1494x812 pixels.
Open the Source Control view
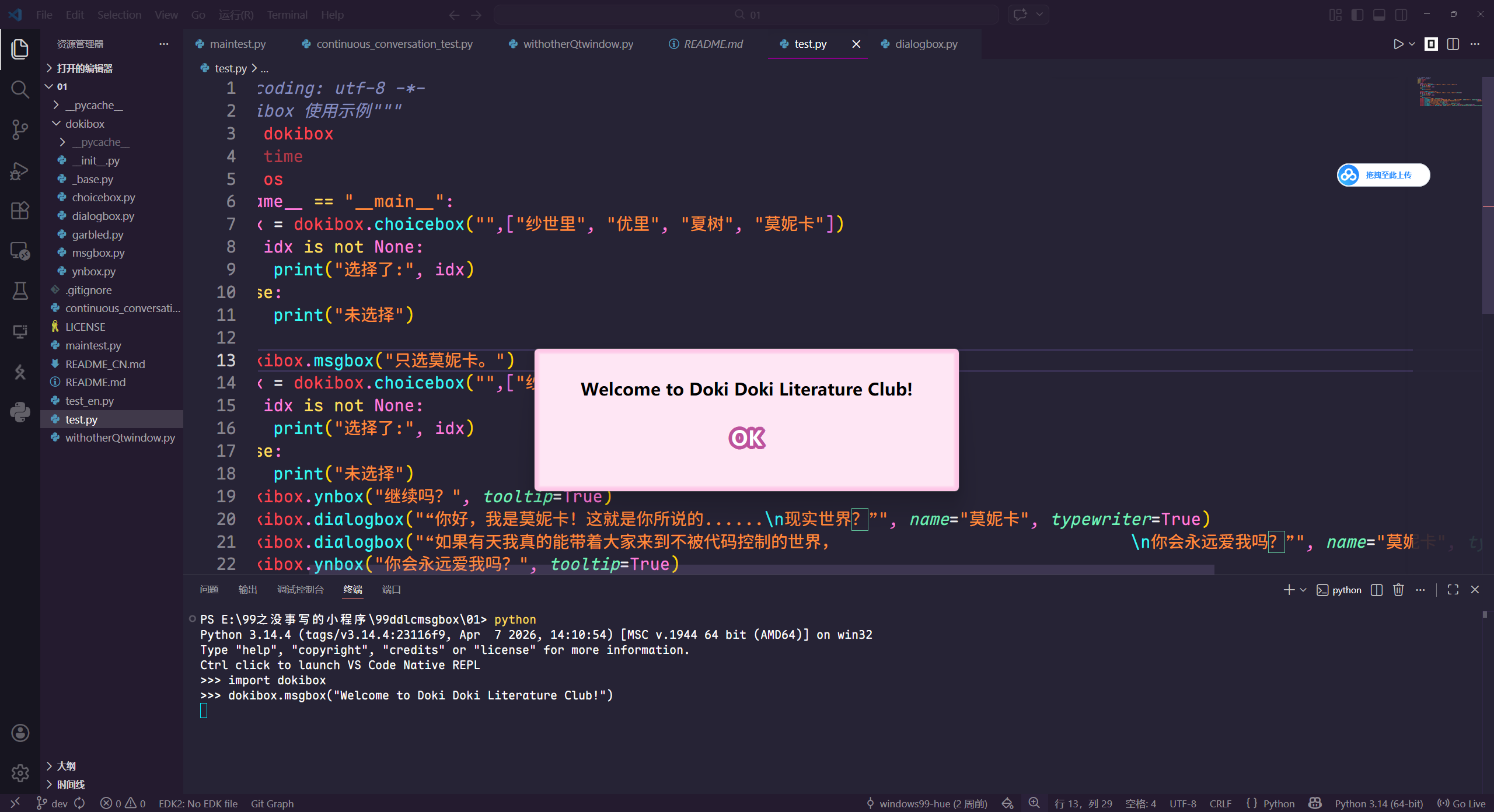20,129
